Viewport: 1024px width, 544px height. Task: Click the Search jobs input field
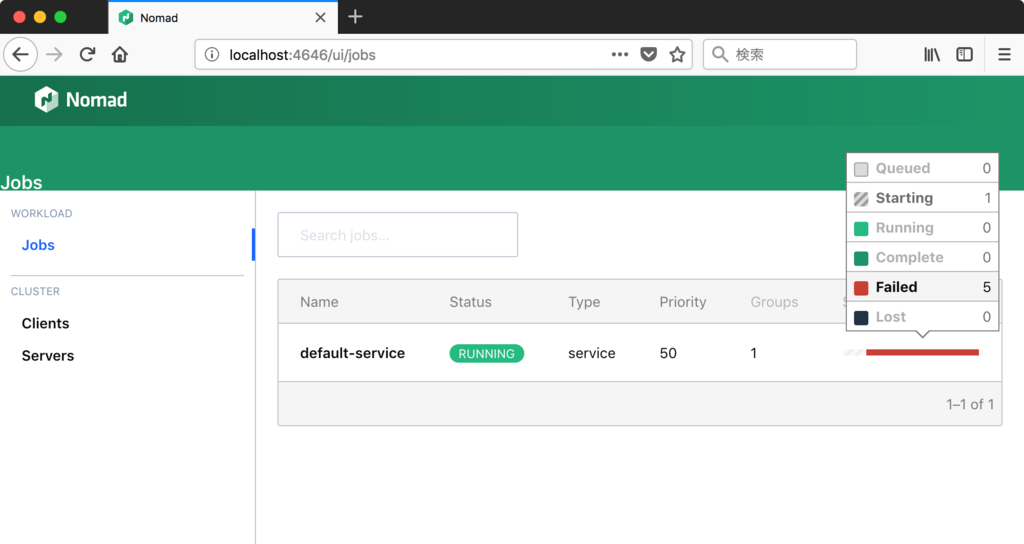tap(398, 234)
